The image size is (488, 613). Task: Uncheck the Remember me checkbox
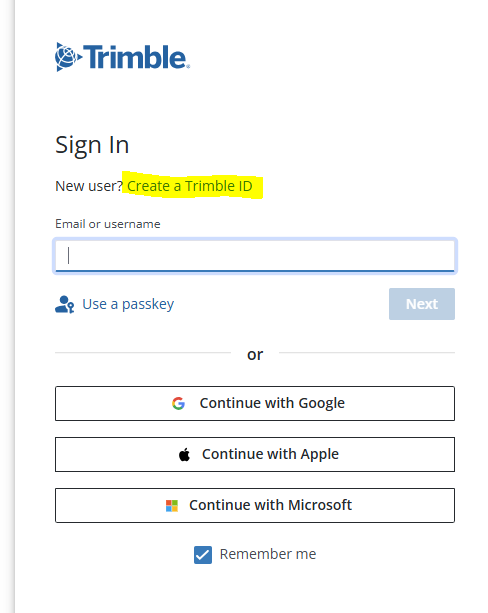coord(203,555)
